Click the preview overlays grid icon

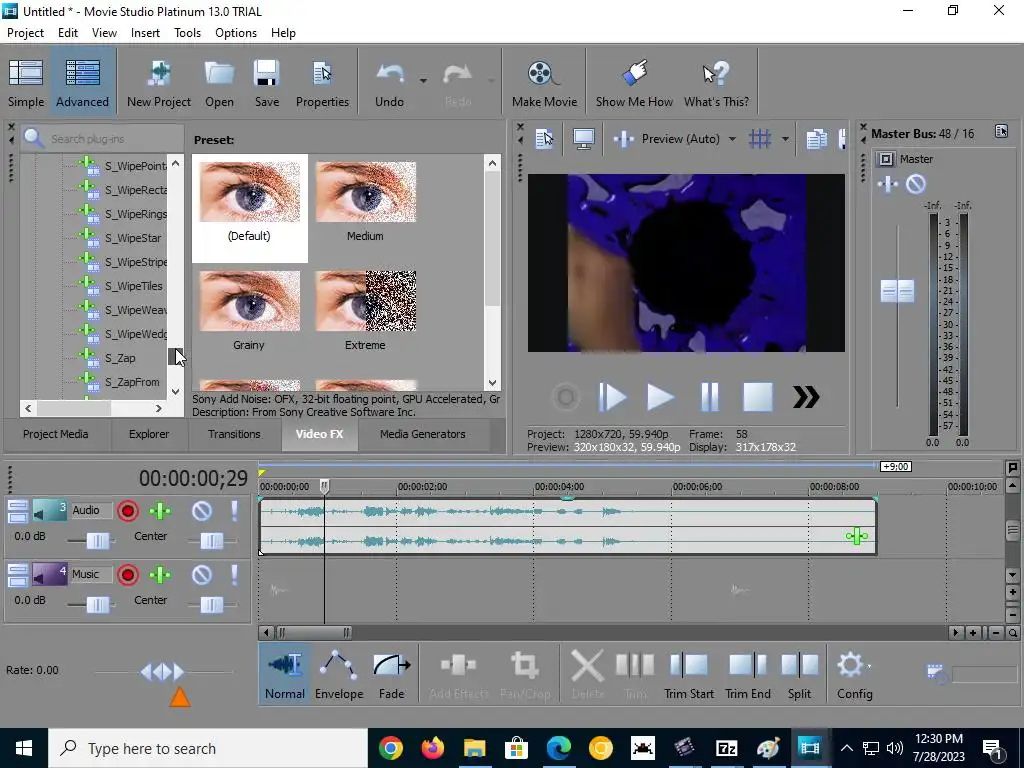[x=760, y=138]
